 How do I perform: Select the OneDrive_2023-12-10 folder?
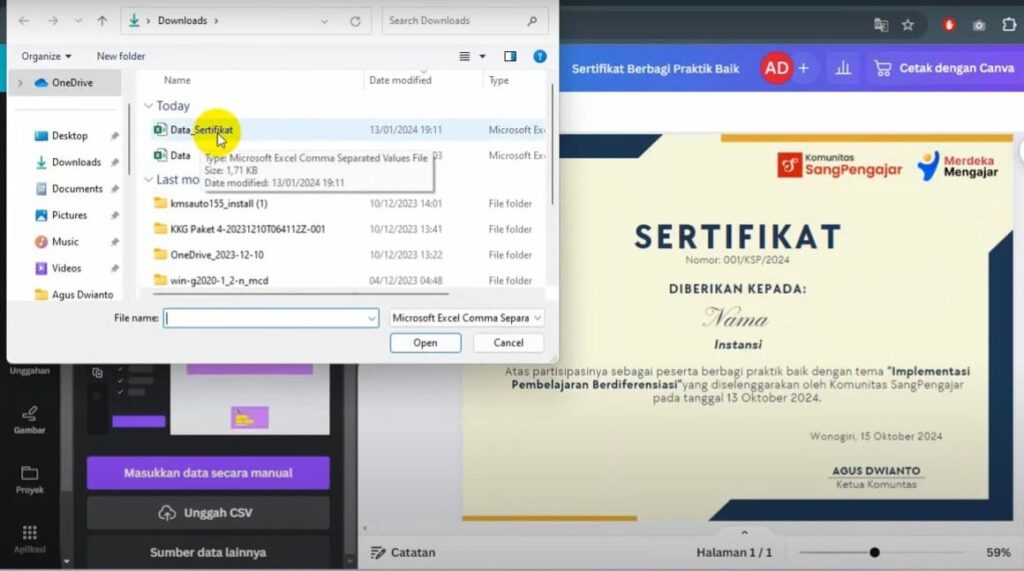click(348, 255)
